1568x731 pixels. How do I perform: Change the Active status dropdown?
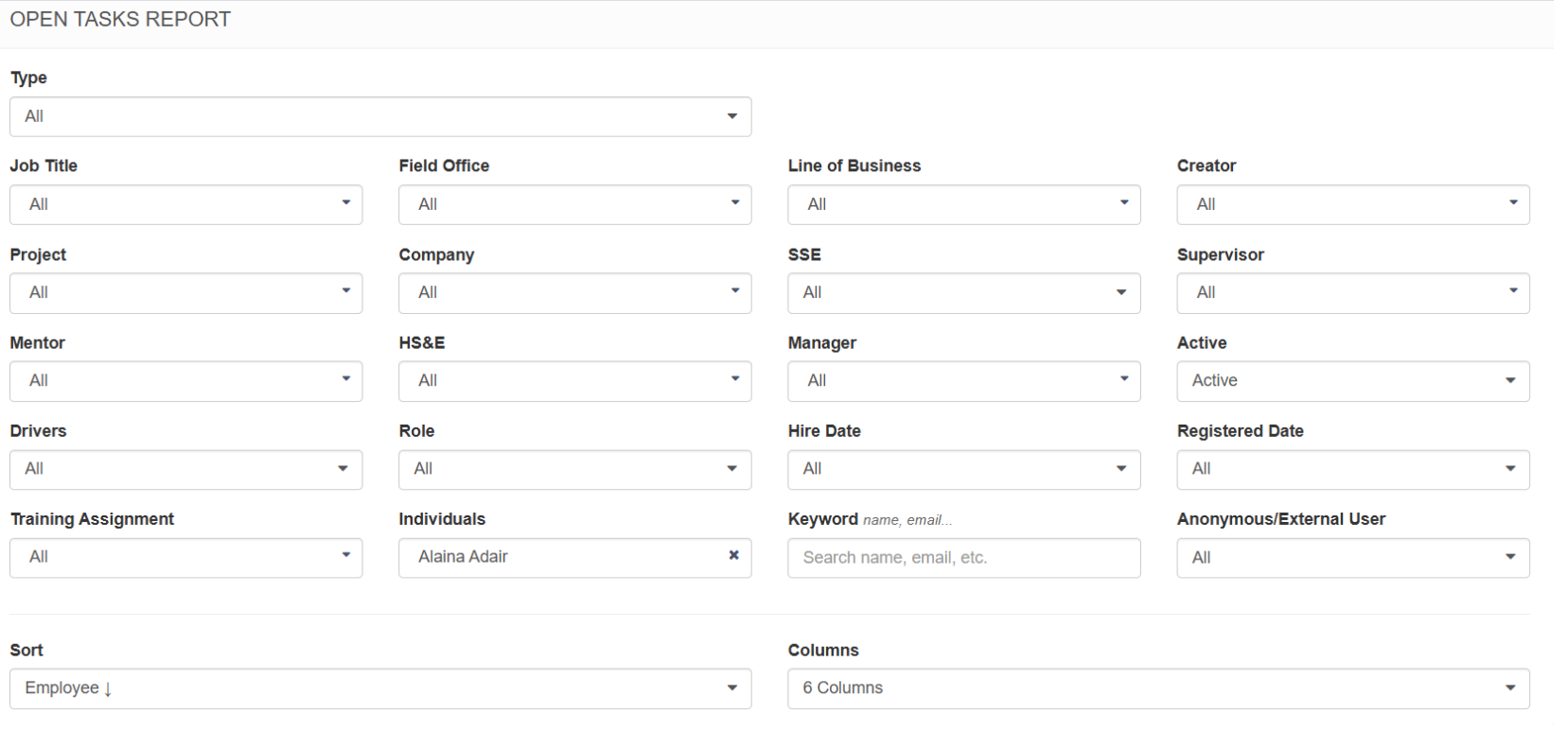click(1352, 381)
